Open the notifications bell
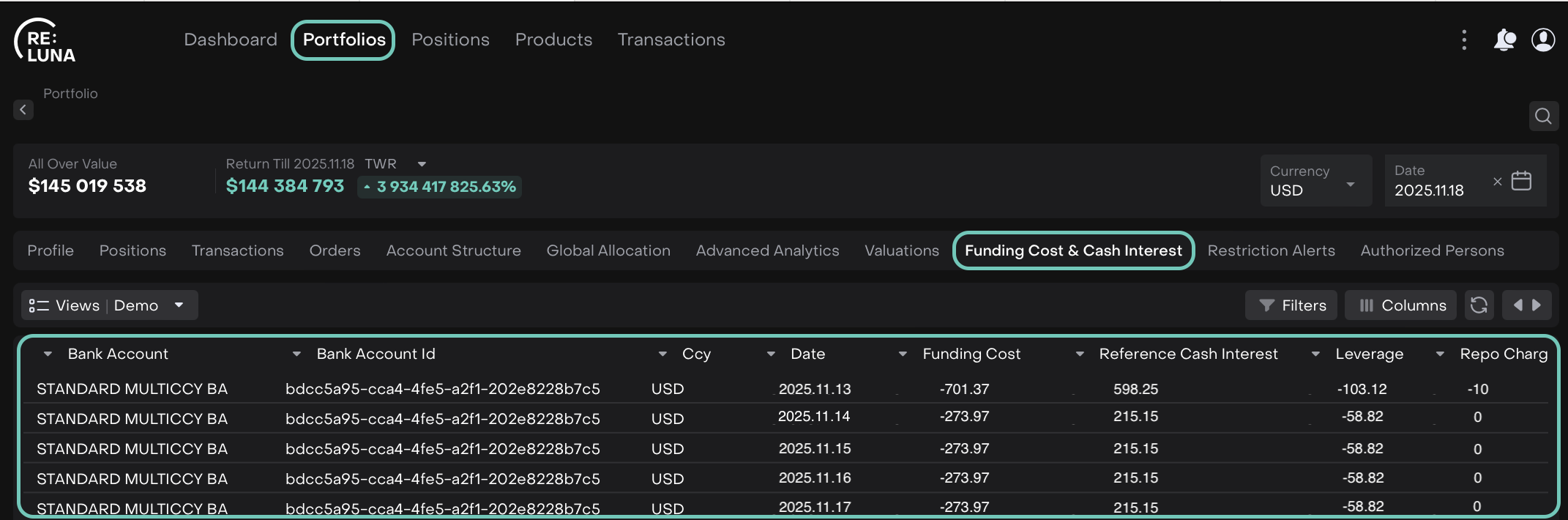Image resolution: width=1568 pixels, height=520 pixels. 1504,40
